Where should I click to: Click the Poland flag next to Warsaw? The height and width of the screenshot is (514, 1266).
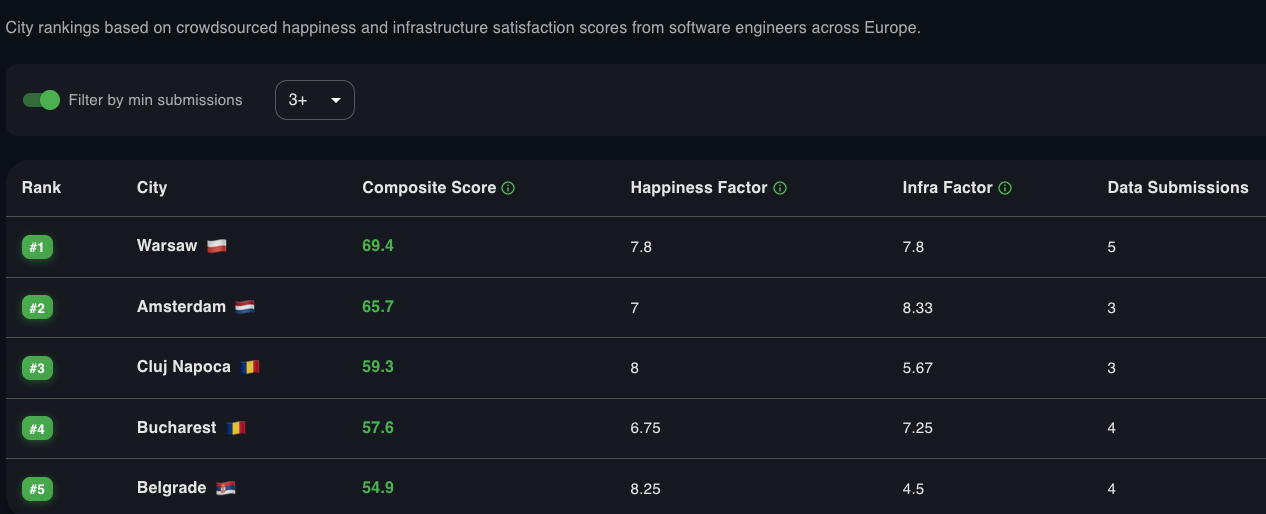pyautogui.click(x=217, y=246)
